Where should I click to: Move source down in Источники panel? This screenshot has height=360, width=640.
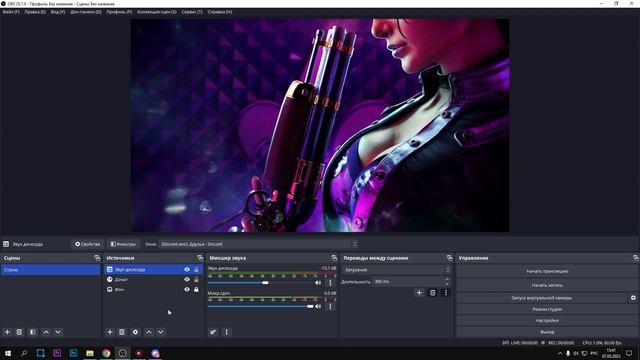click(x=161, y=332)
